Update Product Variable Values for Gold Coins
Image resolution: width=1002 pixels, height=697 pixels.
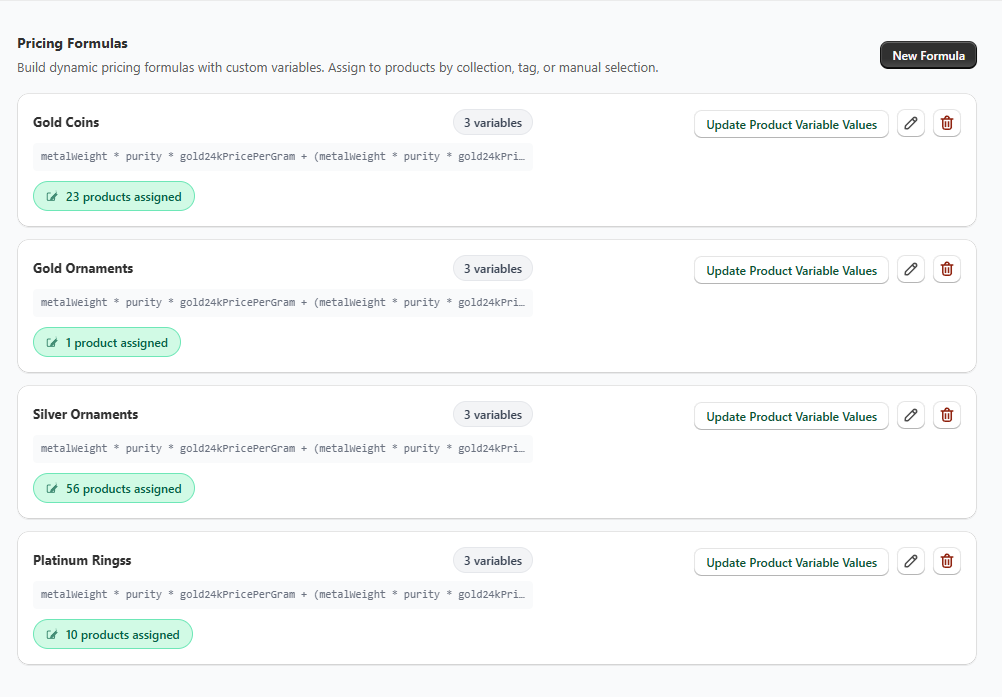pos(791,125)
